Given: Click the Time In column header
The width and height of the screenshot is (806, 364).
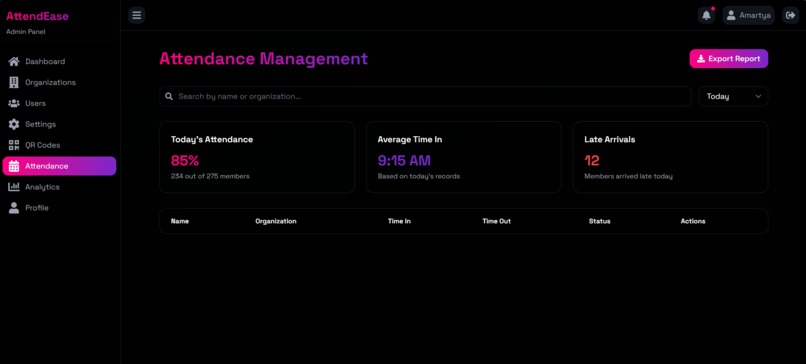Looking at the screenshot, I should pyautogui.click(x=399, y=221).
